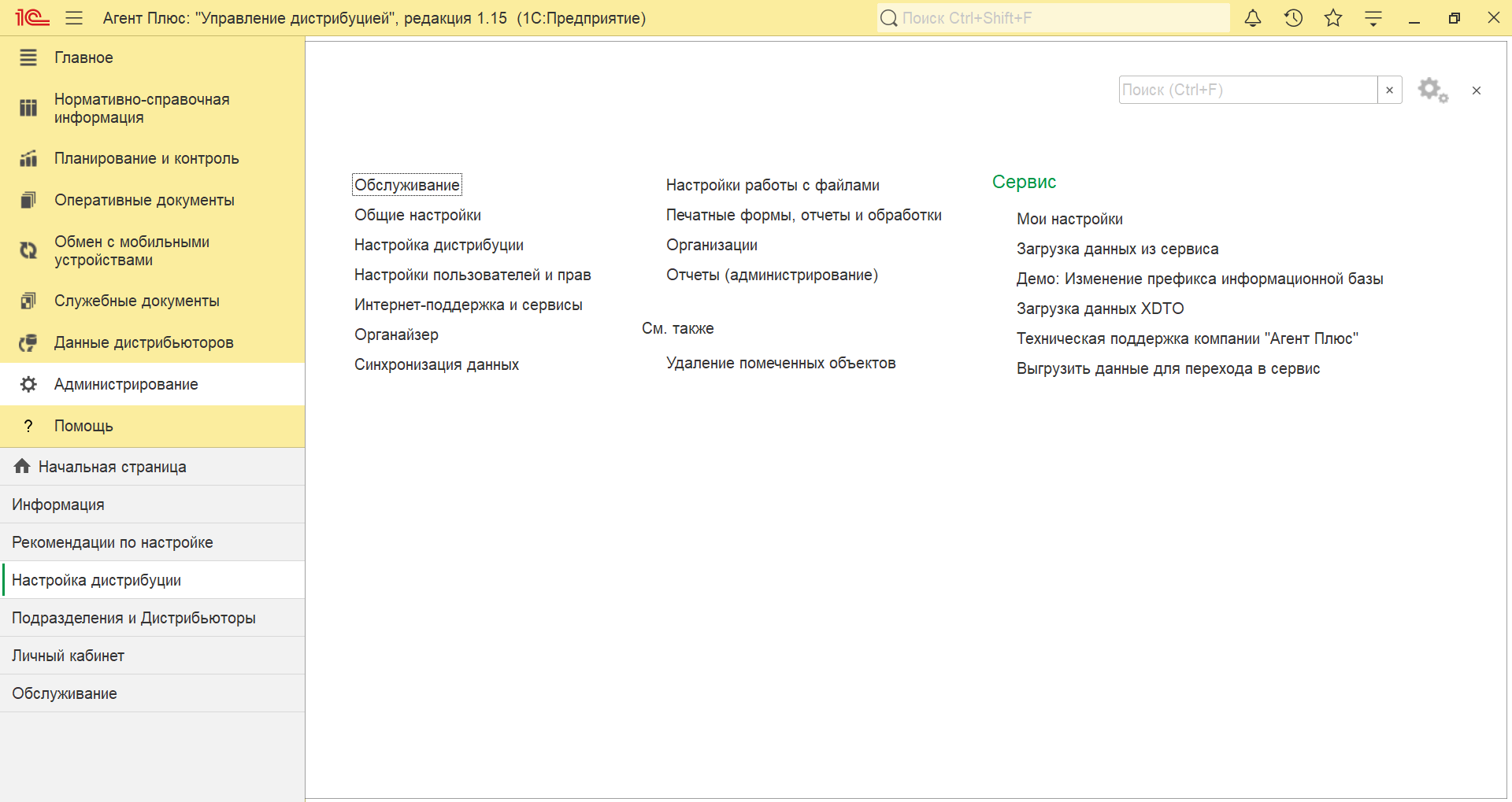This screenshot has width=1512, height=802.
Task: Switch to Информация open page
Action: coord(152,504)
